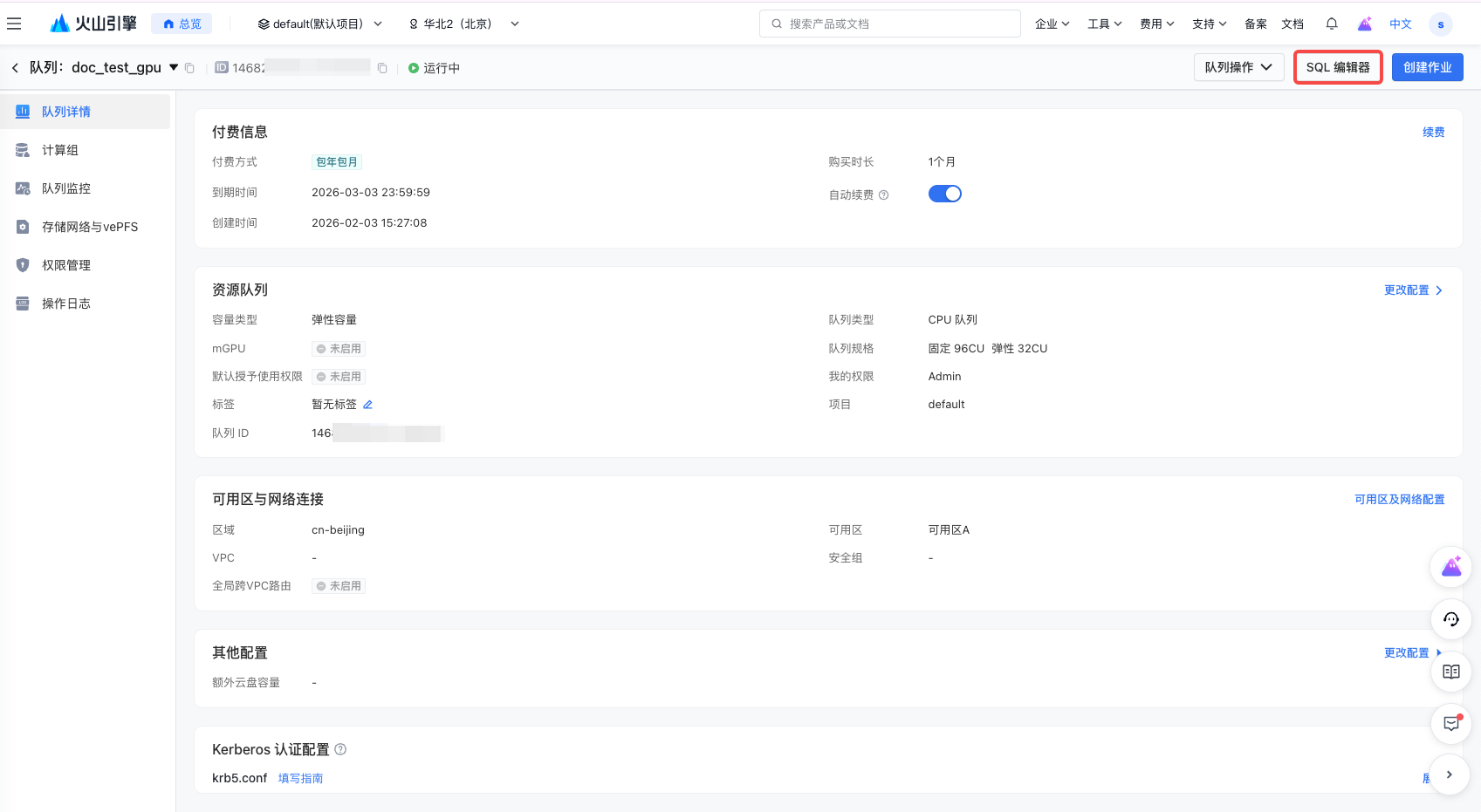Click the 续费 renewal link

1433,132
